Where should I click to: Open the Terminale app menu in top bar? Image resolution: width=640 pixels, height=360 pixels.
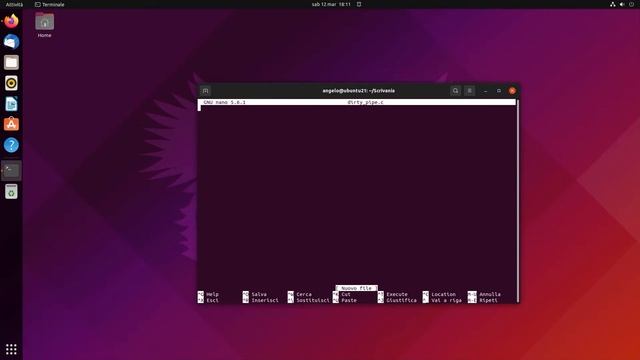pos(50,4)
